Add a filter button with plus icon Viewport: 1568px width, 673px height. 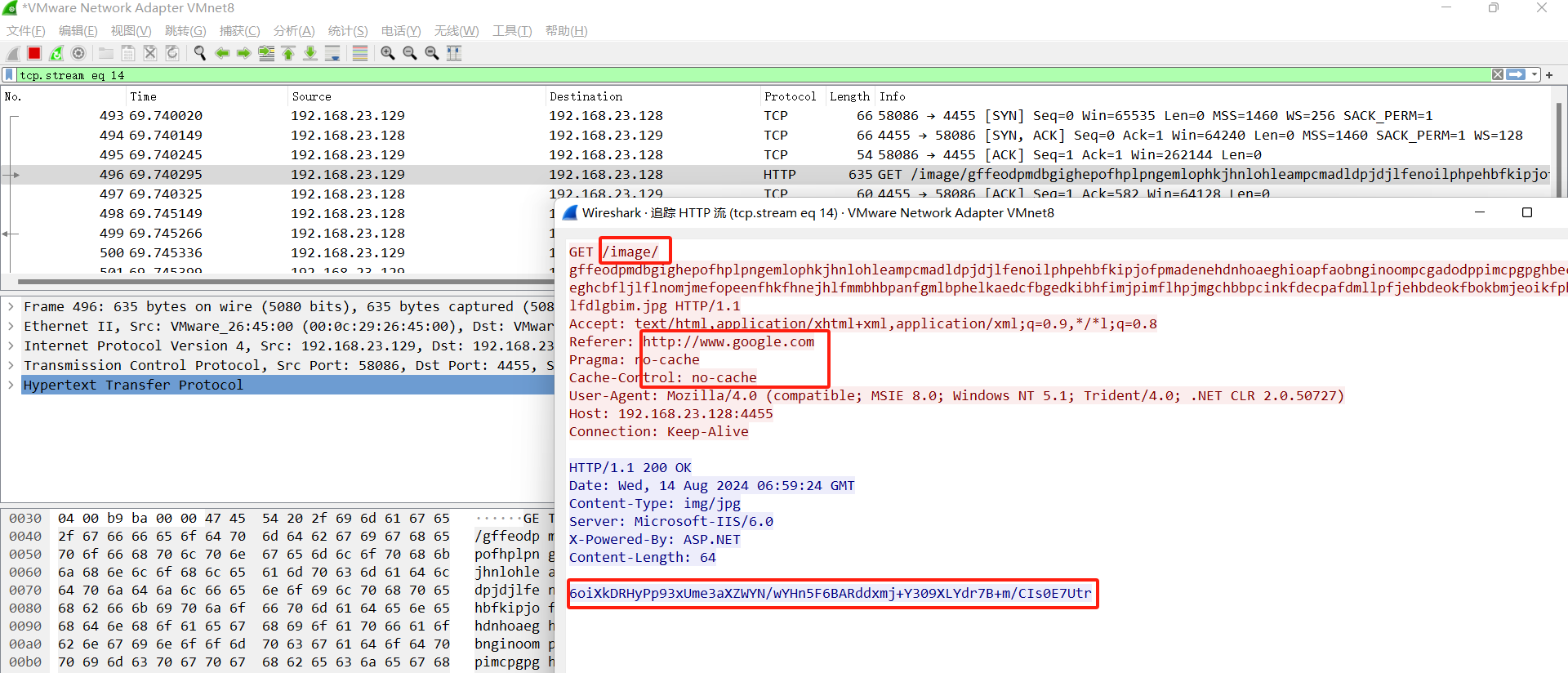point(1549,75)
